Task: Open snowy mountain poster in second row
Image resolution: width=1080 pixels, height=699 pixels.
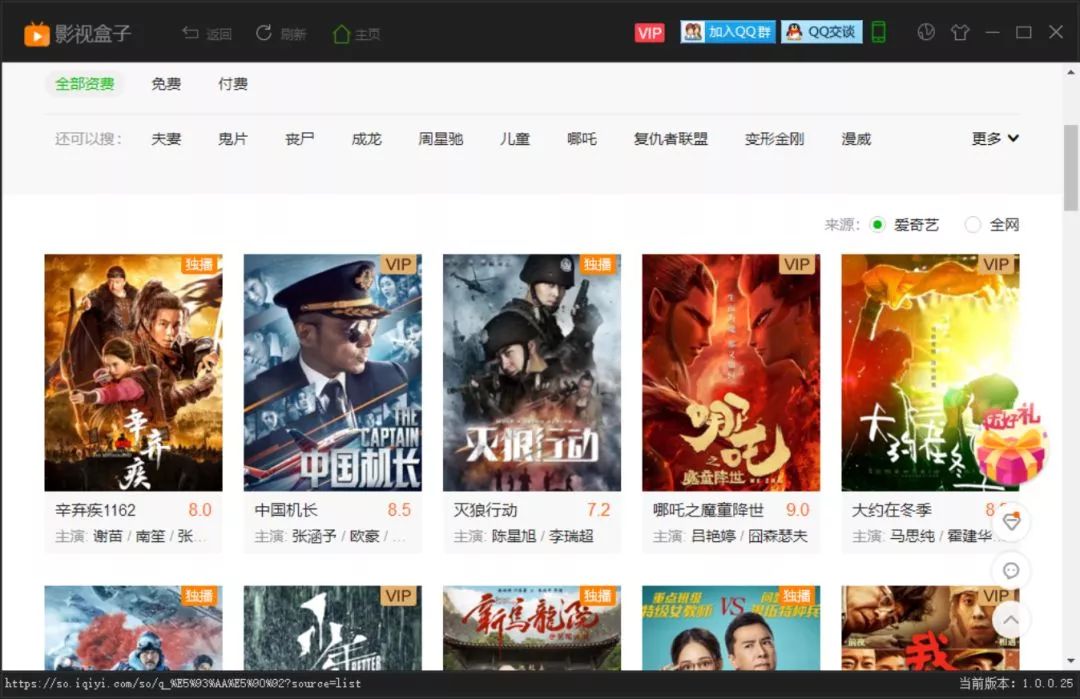Action: pos(134,627)
